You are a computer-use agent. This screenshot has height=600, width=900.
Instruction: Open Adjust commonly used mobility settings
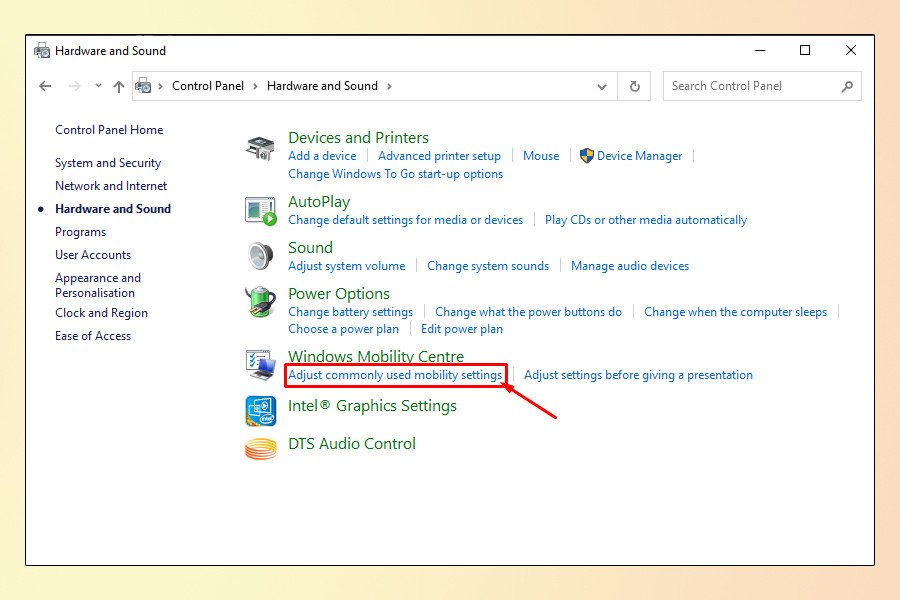click(394, 374)
